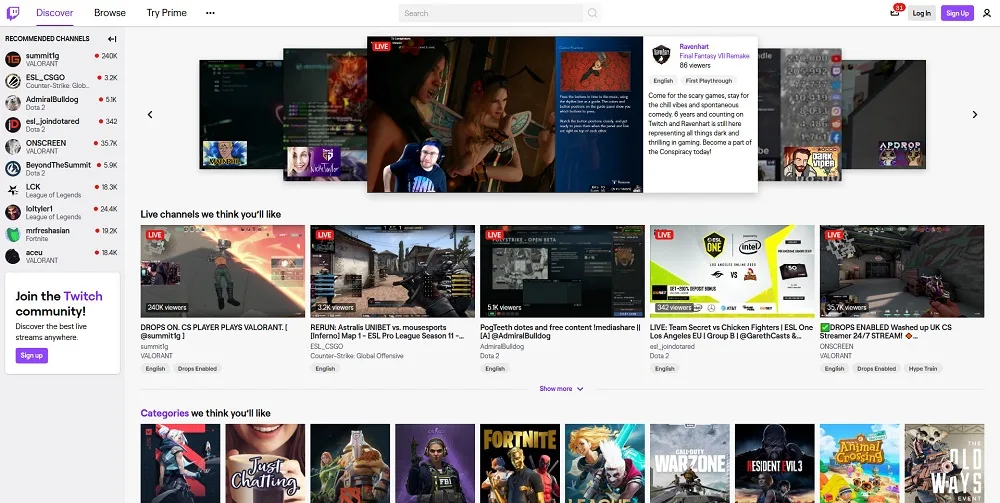Open the Counter-Strike category cover
The height and width of the screenshot is (503, 1000).
(435, 463)
